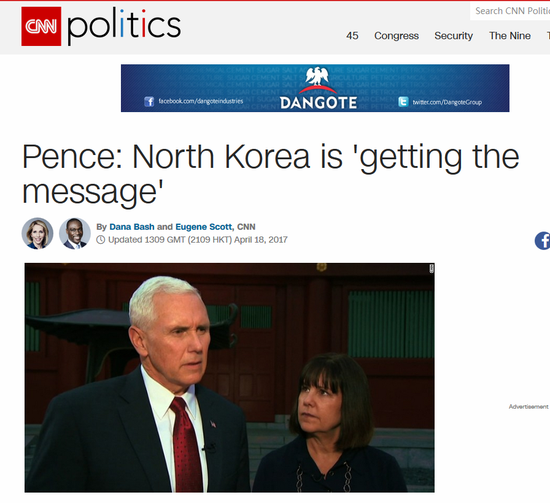The image size is (550, 503).
Task: Open the Security section
Action: click(x=454, y=36)
